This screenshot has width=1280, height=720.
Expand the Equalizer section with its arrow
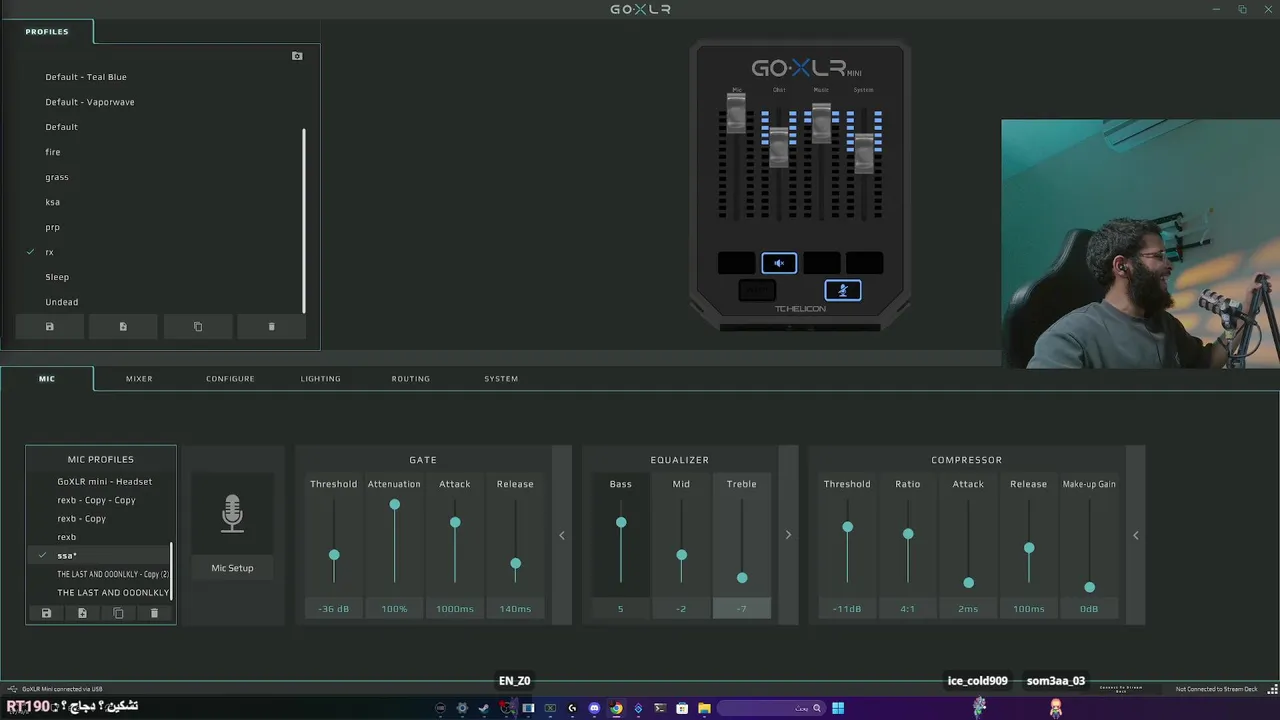[x=788, y=535]
